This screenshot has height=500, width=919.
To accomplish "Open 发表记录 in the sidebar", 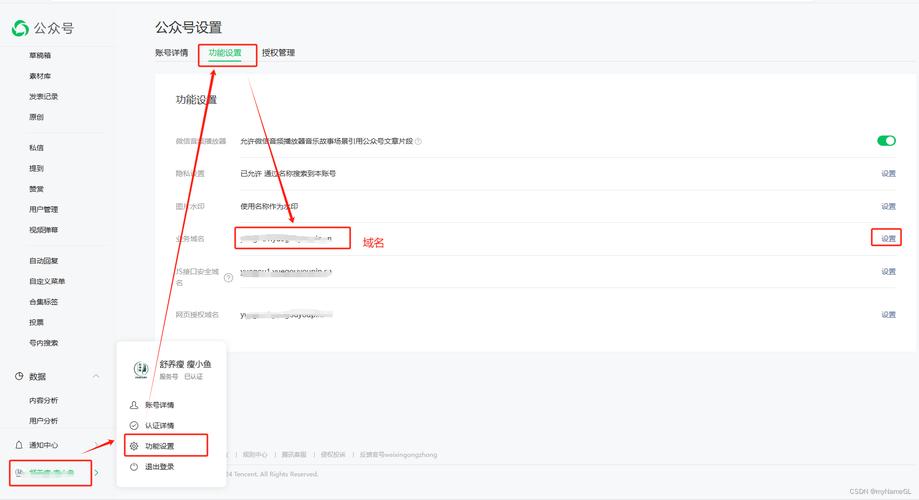I will [x=43, y=97].
